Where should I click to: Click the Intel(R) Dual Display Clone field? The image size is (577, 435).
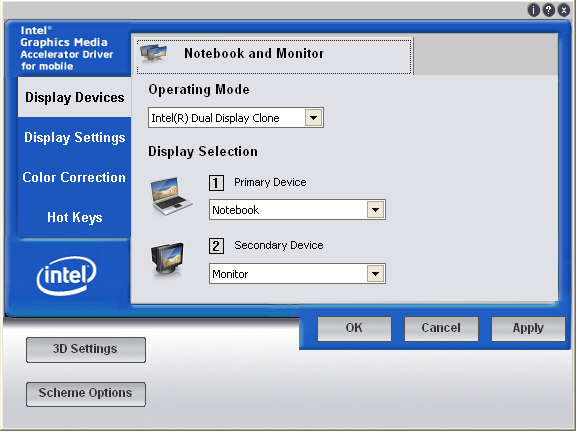236,118
